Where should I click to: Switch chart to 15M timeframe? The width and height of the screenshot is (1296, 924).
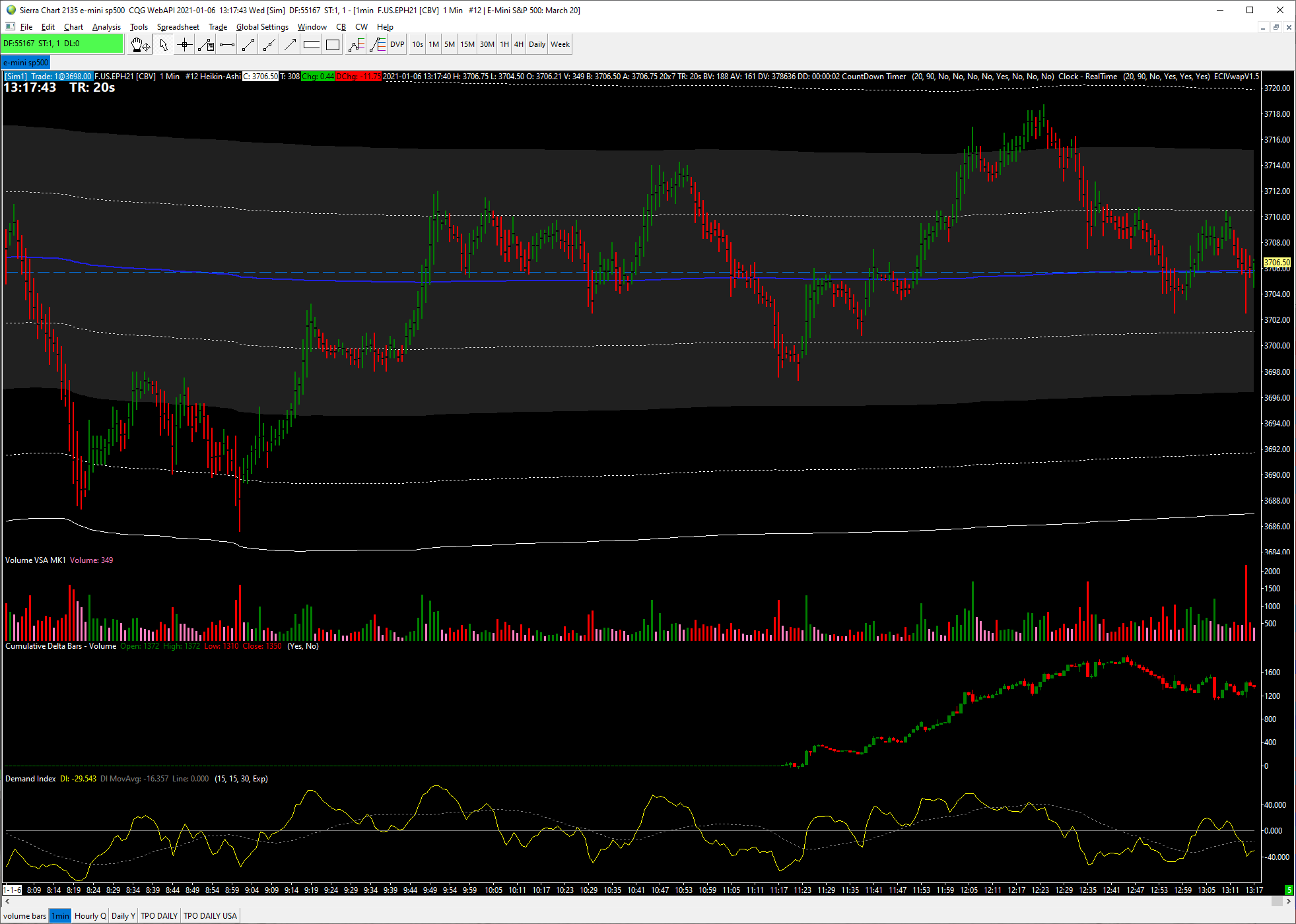467,45
